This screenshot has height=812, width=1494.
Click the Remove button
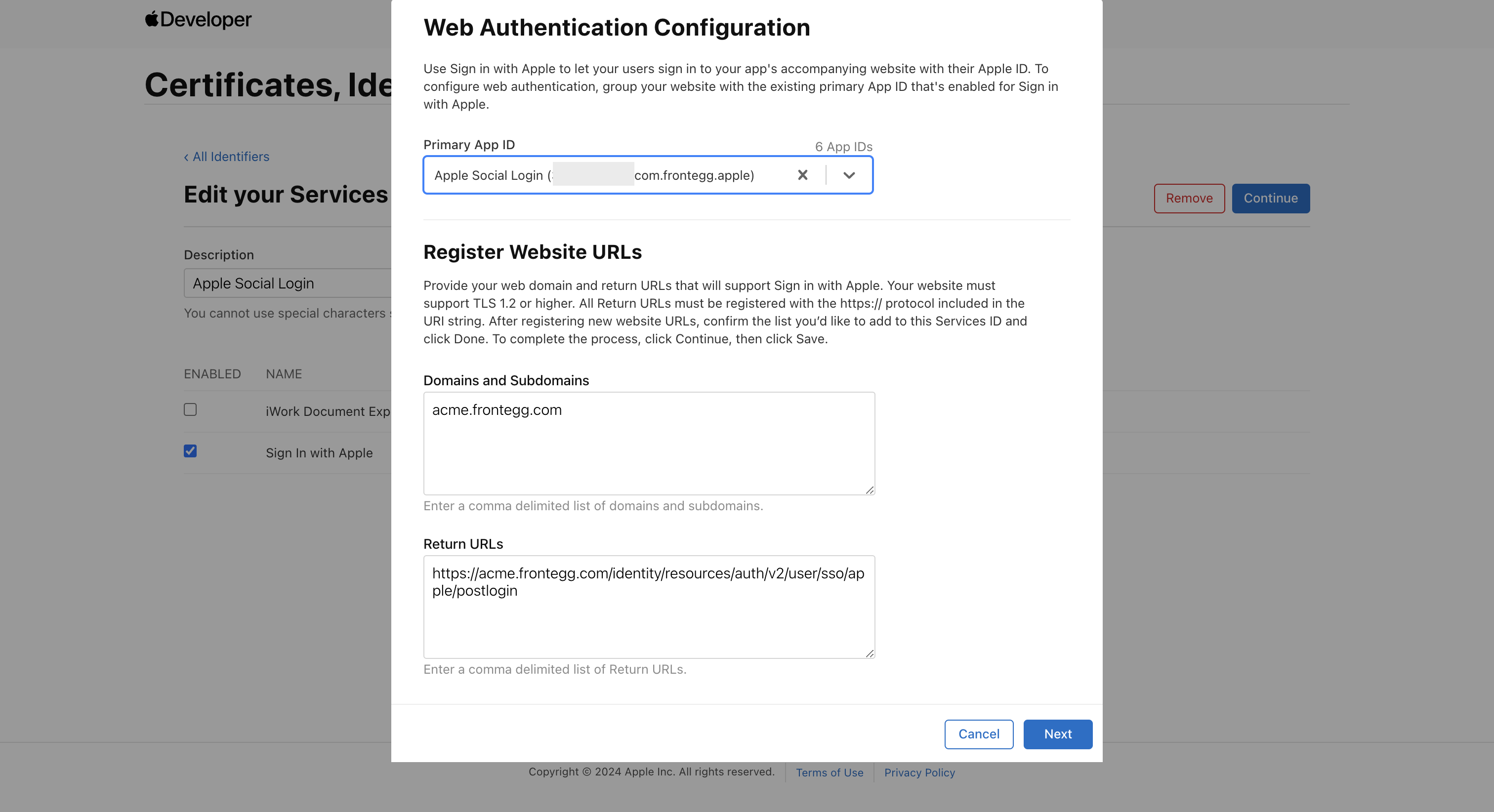1189,199
